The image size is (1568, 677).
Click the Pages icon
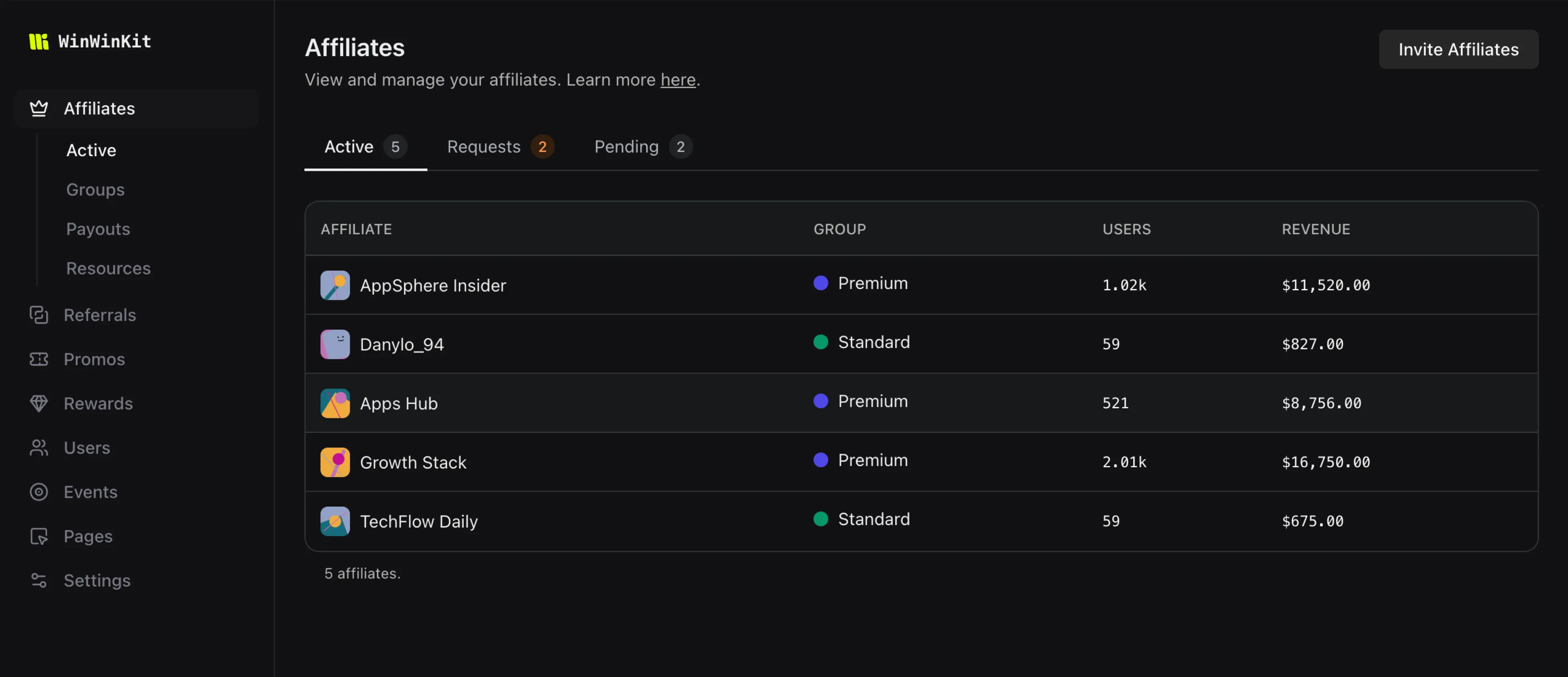point(39,536)
